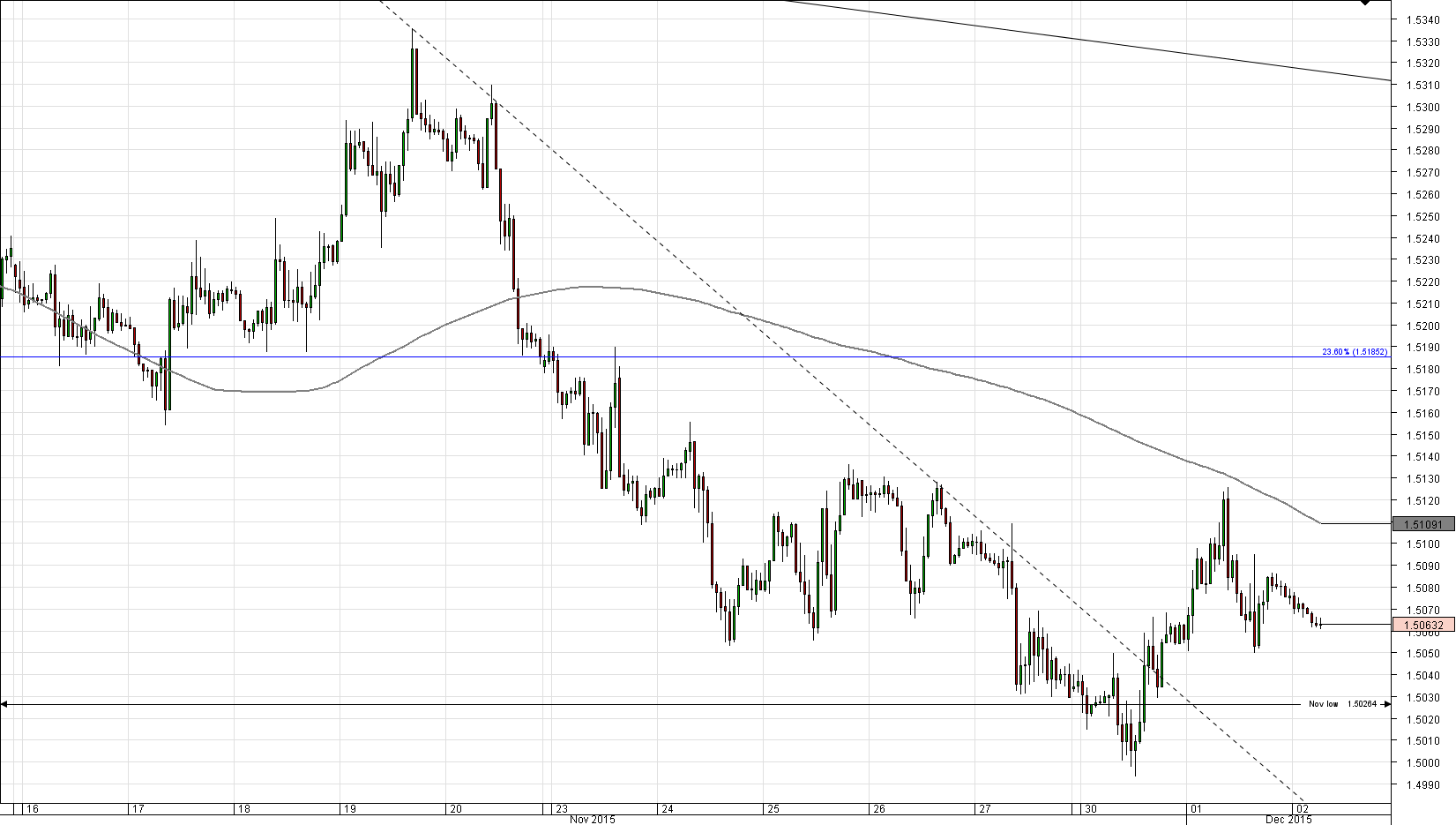Click the 1.5280 price axis label
This screenshot has height=825, width=1456.
pyautogui.click(x=1425, y=151)
